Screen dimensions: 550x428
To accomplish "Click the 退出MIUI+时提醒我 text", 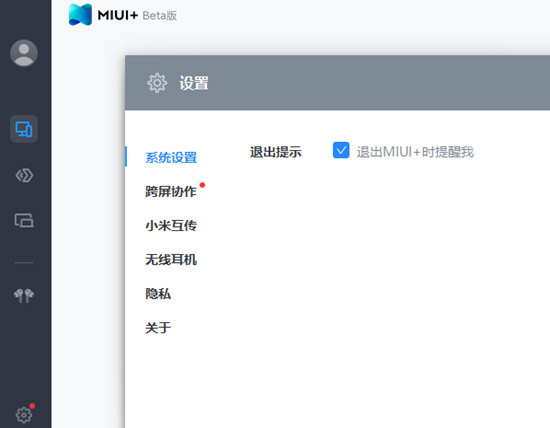I will [x=415, y=152].
